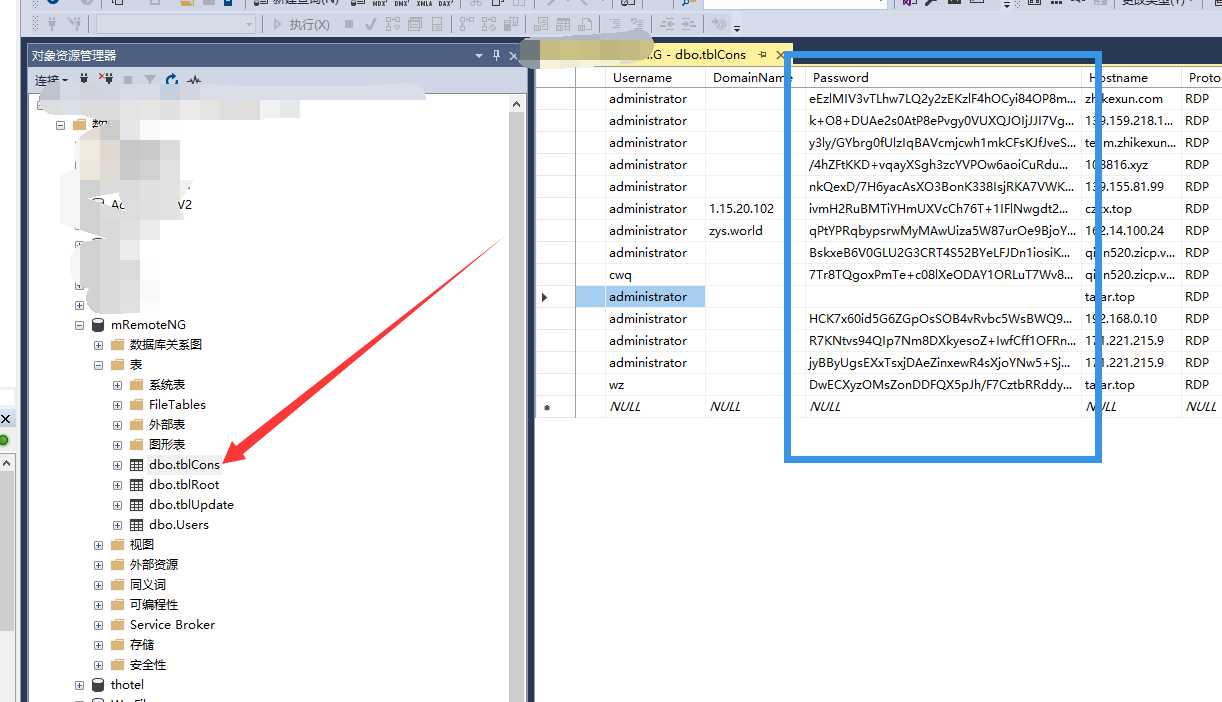
Task: Pin the 对象资源管理器 panel
Action: [x=498, y=55]
